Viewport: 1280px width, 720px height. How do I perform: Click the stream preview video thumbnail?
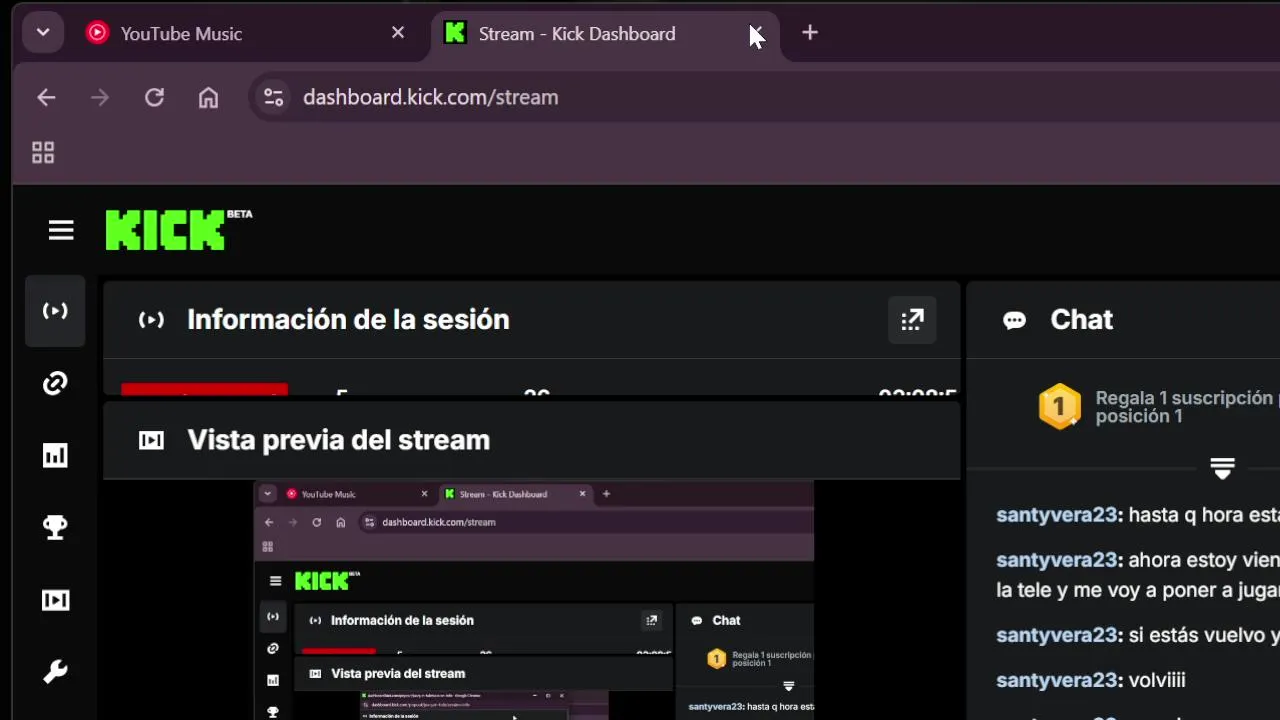click(533, 600)
